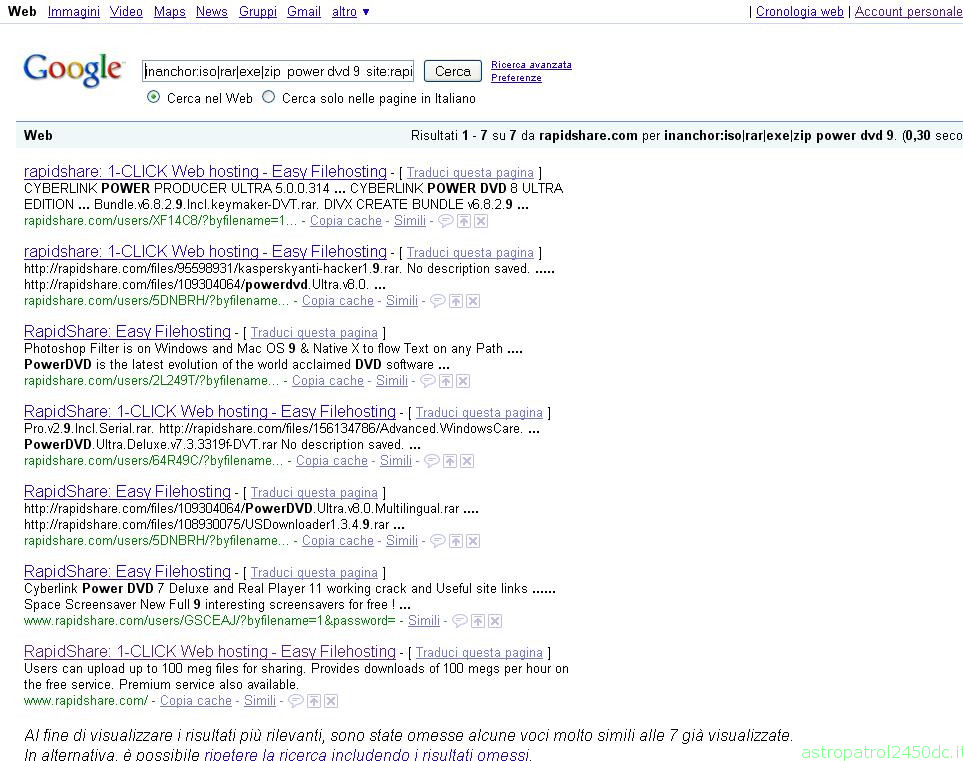Click the comment bubble for the GSCEAJ result
The height and width of the screenshot is (761, 963).
tap(459, 621)
